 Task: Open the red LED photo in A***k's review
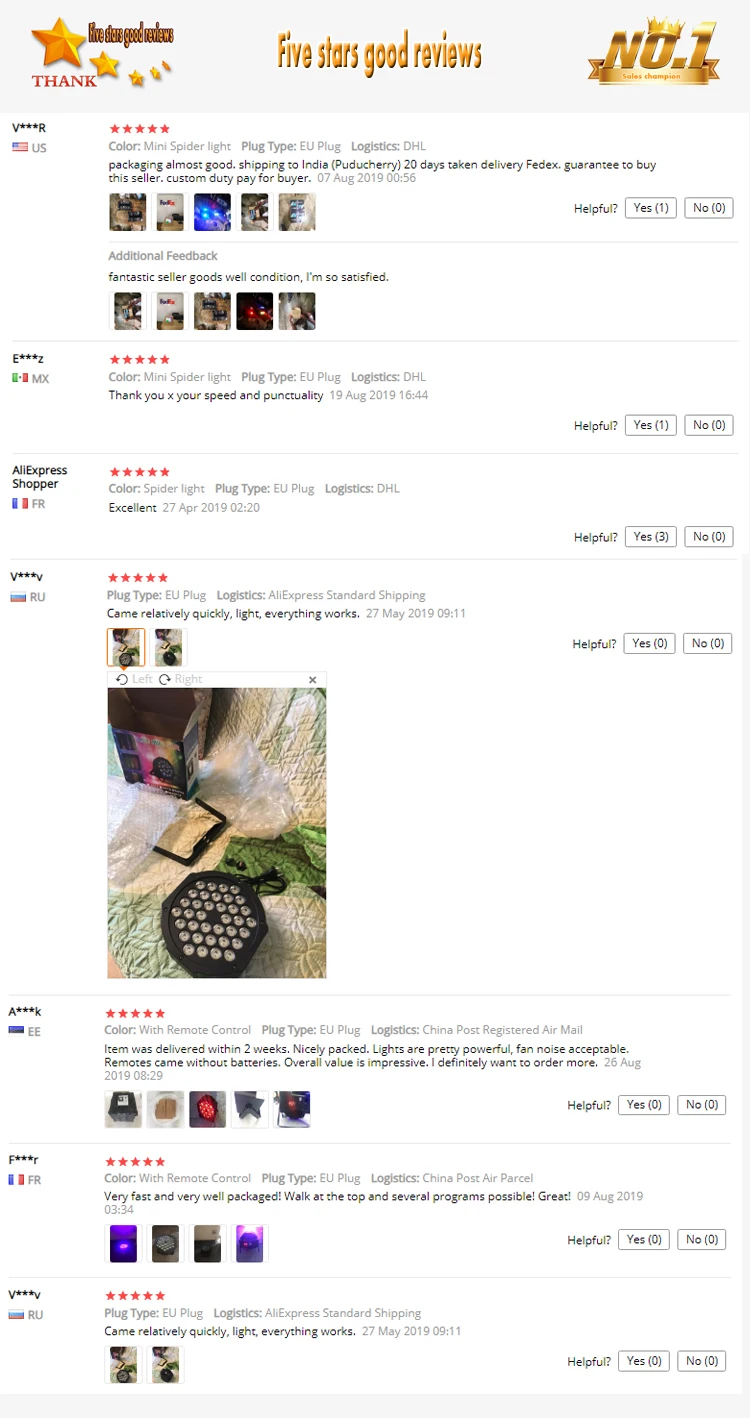pos(208,1109)
